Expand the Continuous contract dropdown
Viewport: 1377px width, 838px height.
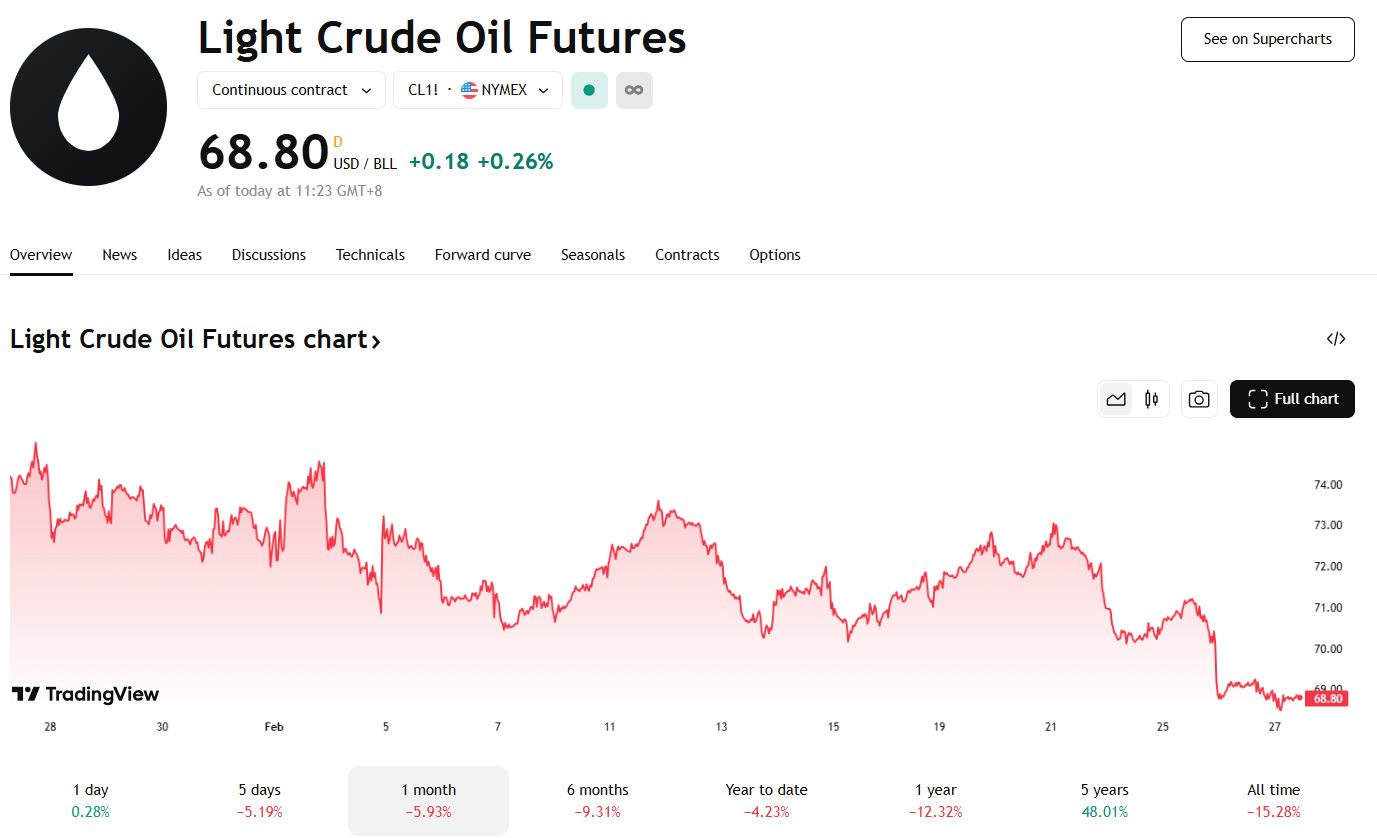tap(291, 90)
